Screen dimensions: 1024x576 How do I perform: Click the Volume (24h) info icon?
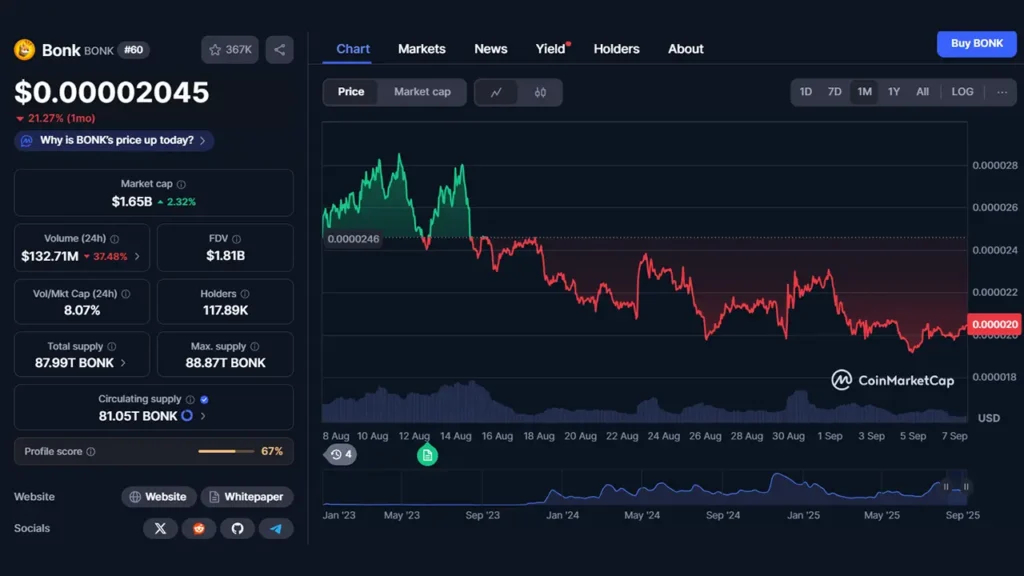(114, 239)
